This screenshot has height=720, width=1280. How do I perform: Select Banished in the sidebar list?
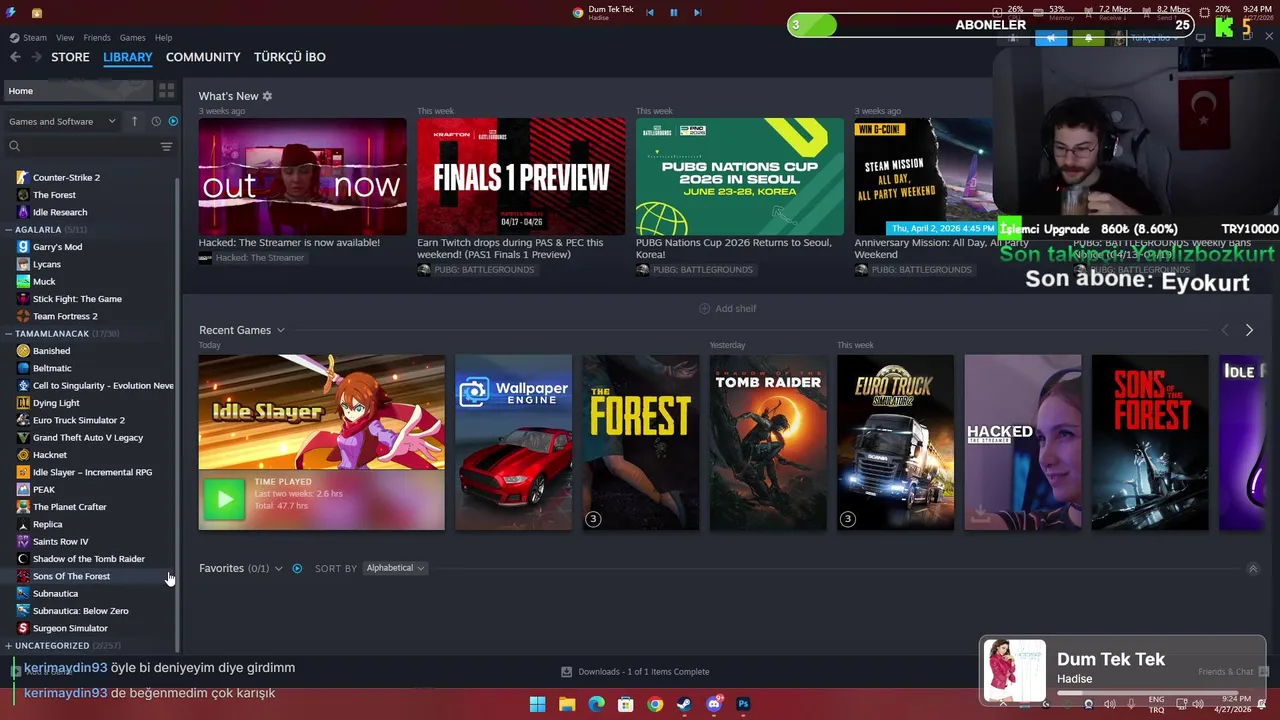pyautogui.click(x=51, y=351)
